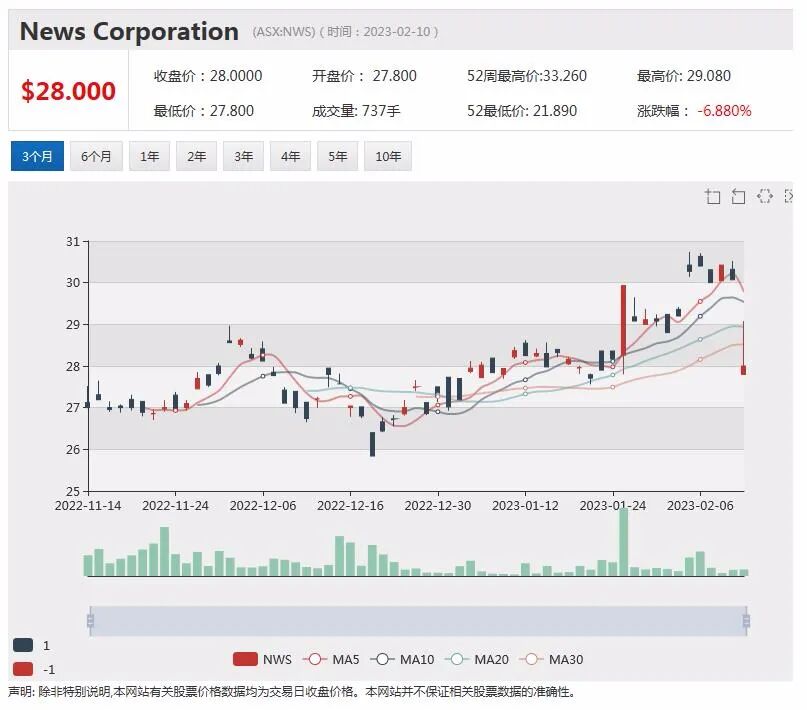Click the 成交量: 737手 value
Screen dimensions: 807x710
pos(356,111)
